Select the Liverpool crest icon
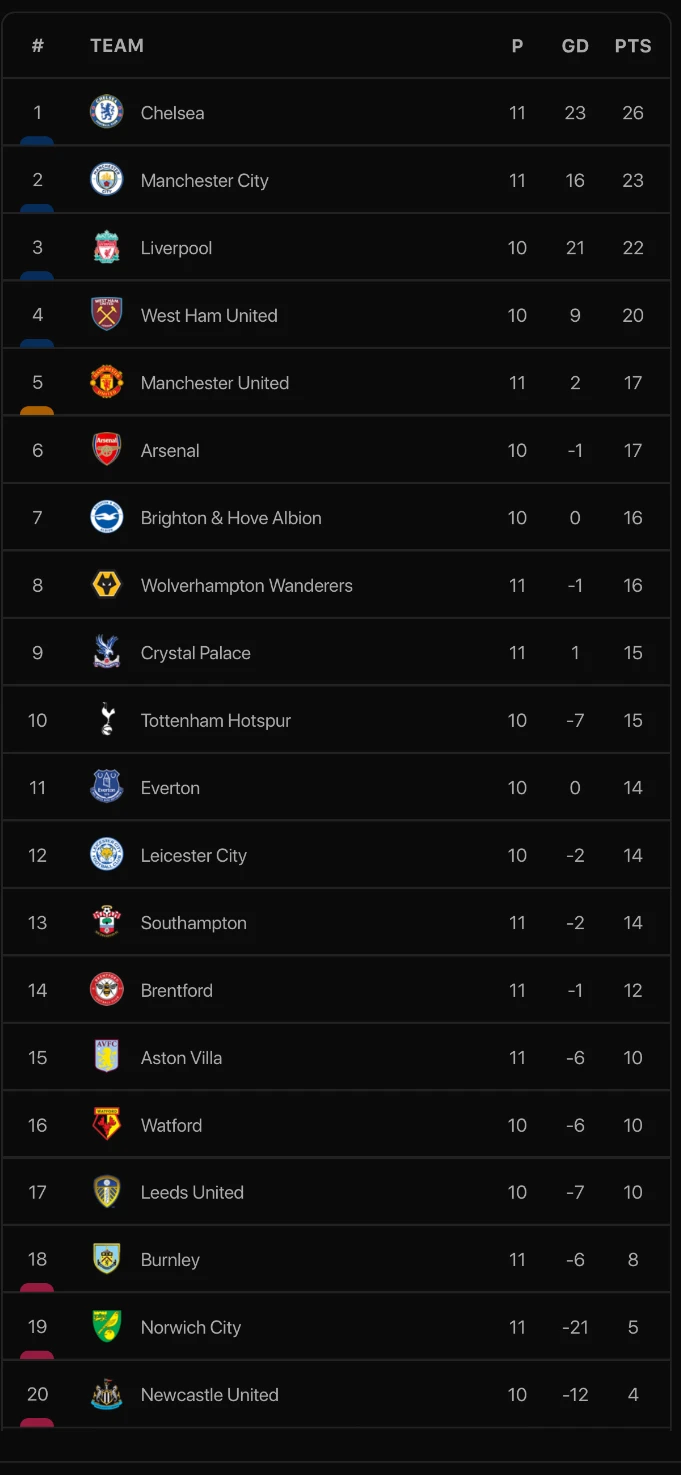 107,247
